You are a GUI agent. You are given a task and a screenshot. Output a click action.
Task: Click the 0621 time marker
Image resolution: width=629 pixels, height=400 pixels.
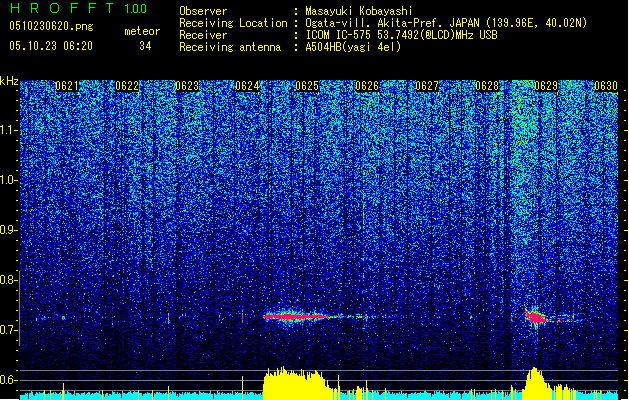click(x=67, y=86)
